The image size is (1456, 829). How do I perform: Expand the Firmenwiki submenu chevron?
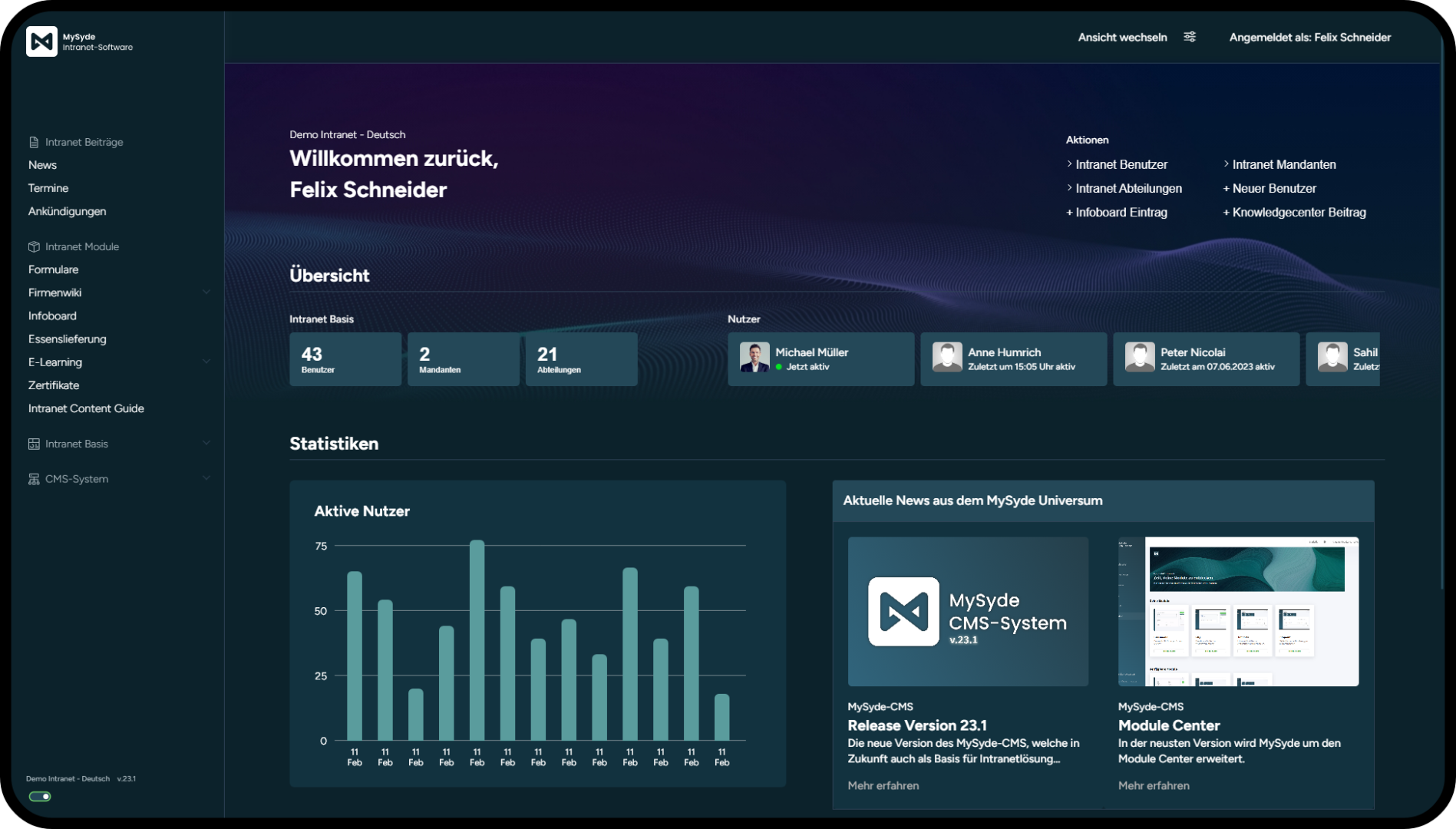coord(206,292)
